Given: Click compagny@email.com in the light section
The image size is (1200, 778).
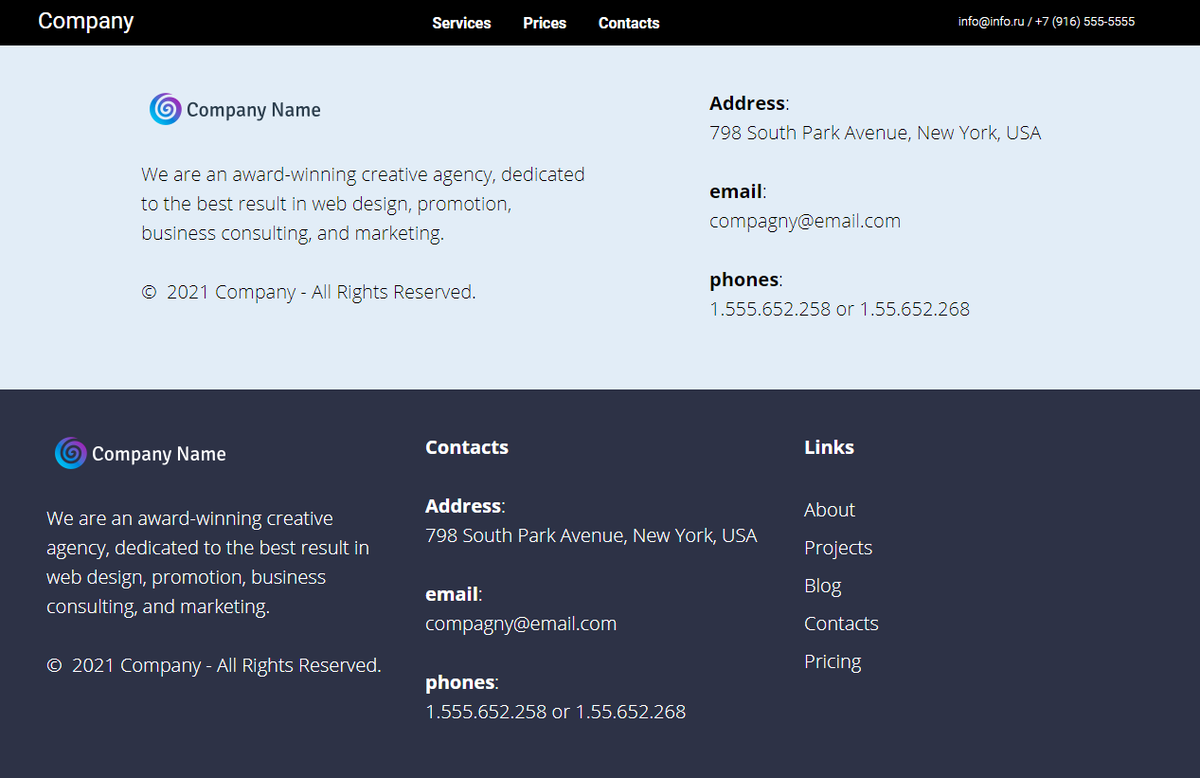Looking at the screenshot, I should coord(805,221).
